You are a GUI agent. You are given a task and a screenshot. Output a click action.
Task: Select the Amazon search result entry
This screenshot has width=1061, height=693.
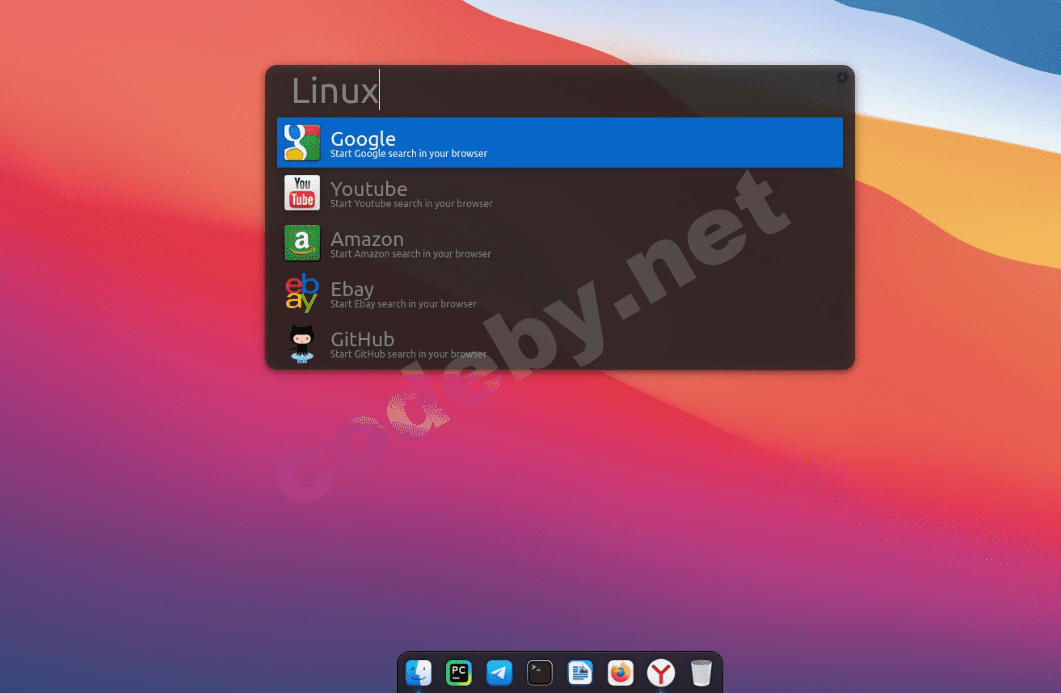pos(560,243)
